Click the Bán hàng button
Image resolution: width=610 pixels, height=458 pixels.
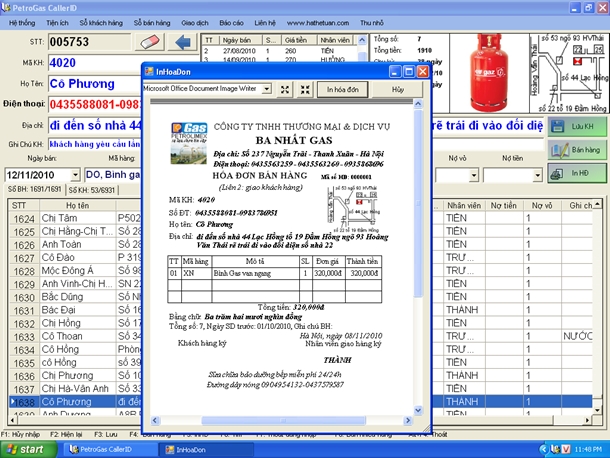(577, 150)
